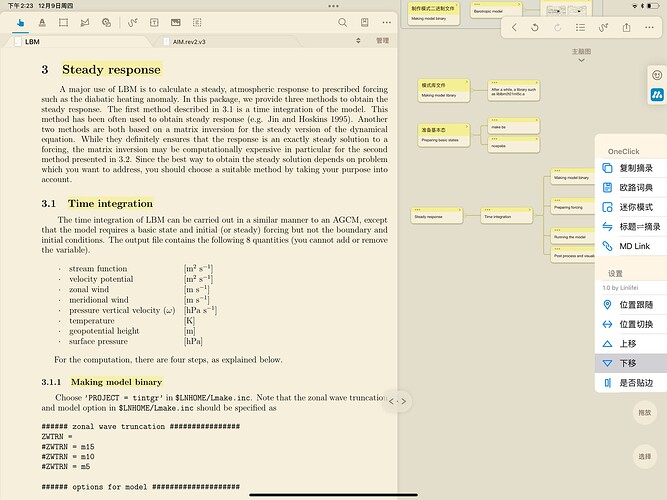667x500 pixels.
Task: Select the OCR text selection tool
Action: click(x=197, y=23)
